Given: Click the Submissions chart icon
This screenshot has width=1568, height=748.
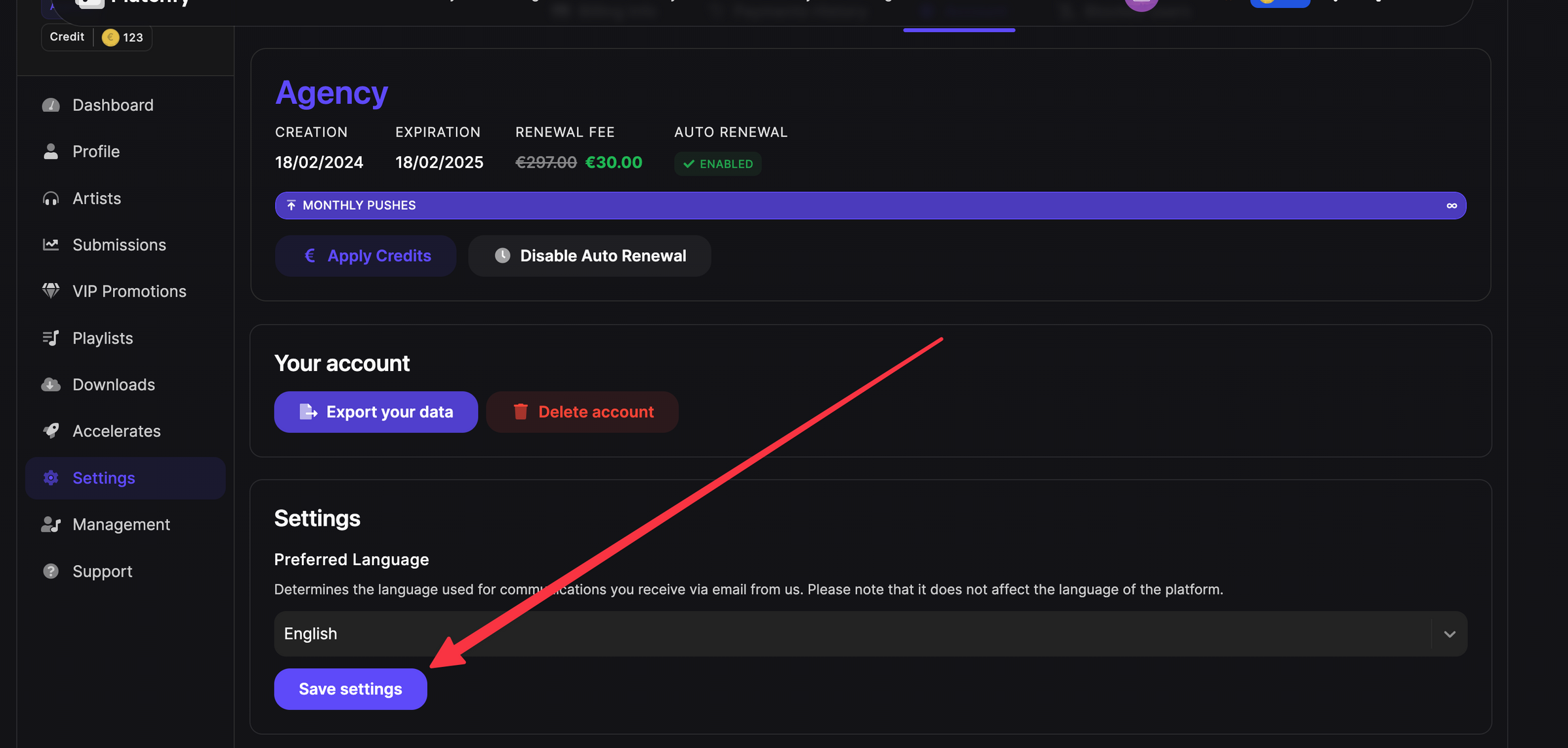Looking at the screenshot, I should [51, 244].
